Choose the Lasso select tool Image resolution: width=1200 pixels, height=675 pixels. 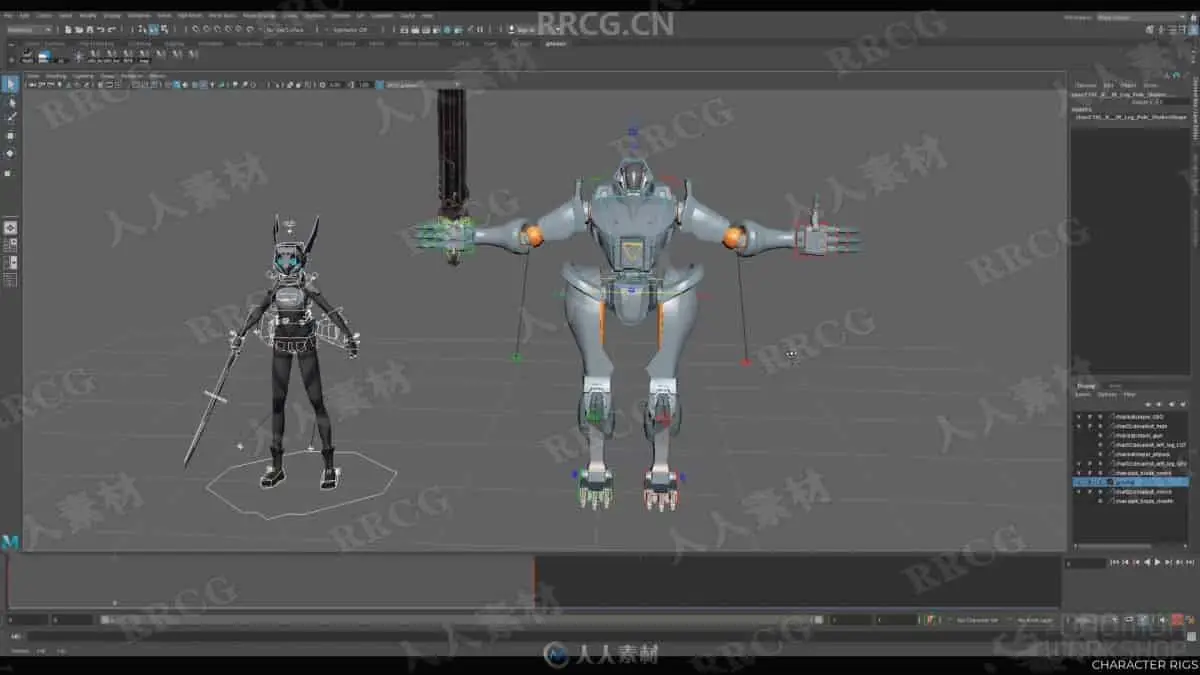click(10, 102)
